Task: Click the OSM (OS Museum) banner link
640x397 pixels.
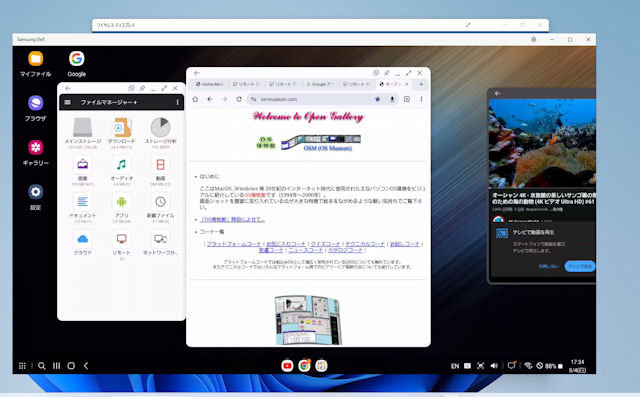Action: point(321,143)
